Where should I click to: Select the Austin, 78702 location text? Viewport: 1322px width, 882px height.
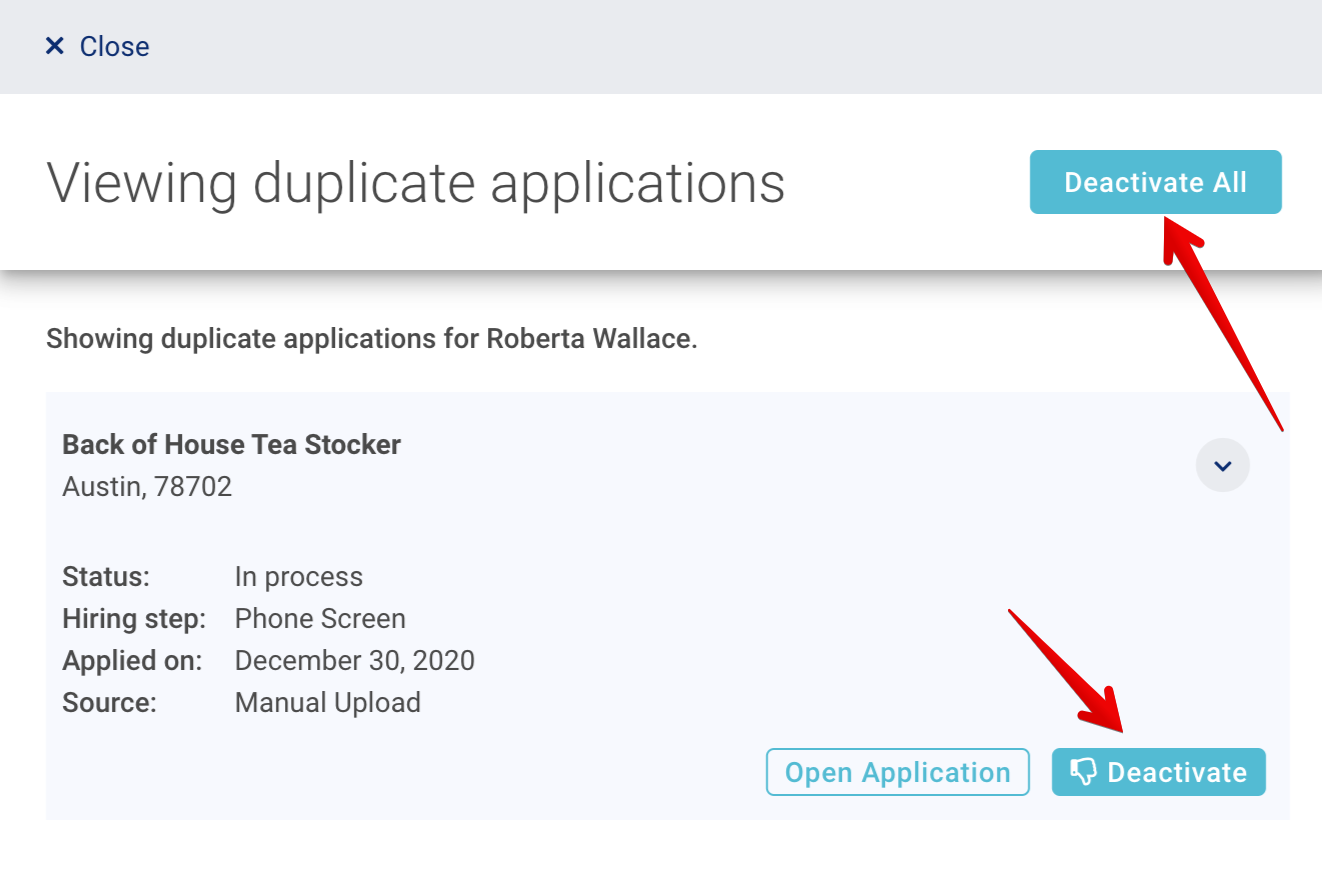click(147, 486)
